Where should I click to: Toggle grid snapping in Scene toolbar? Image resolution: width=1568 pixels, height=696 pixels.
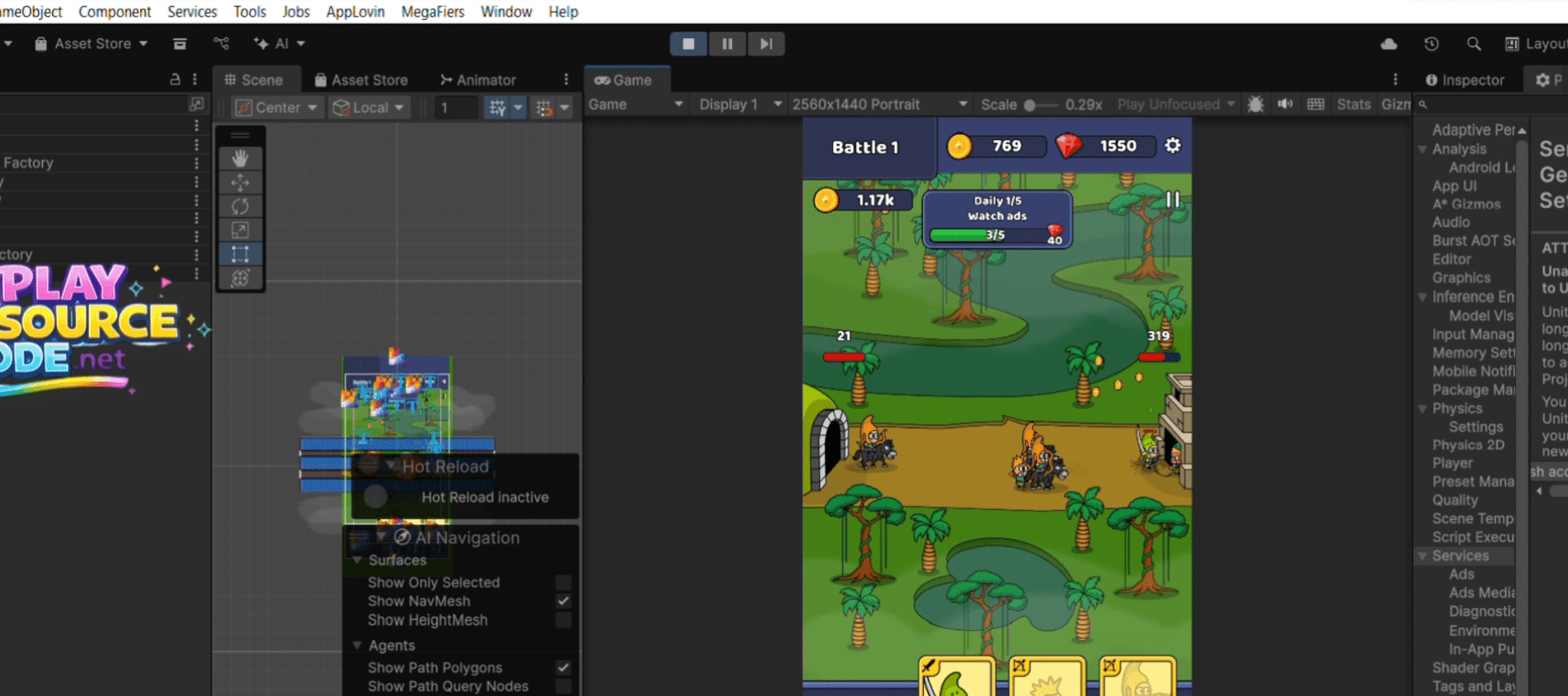[498, 107]
